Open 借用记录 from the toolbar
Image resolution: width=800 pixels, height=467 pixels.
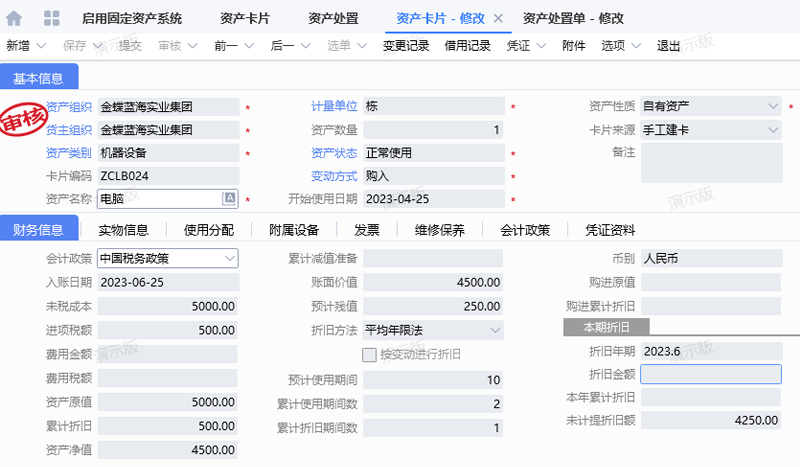[x=467, y=46]
